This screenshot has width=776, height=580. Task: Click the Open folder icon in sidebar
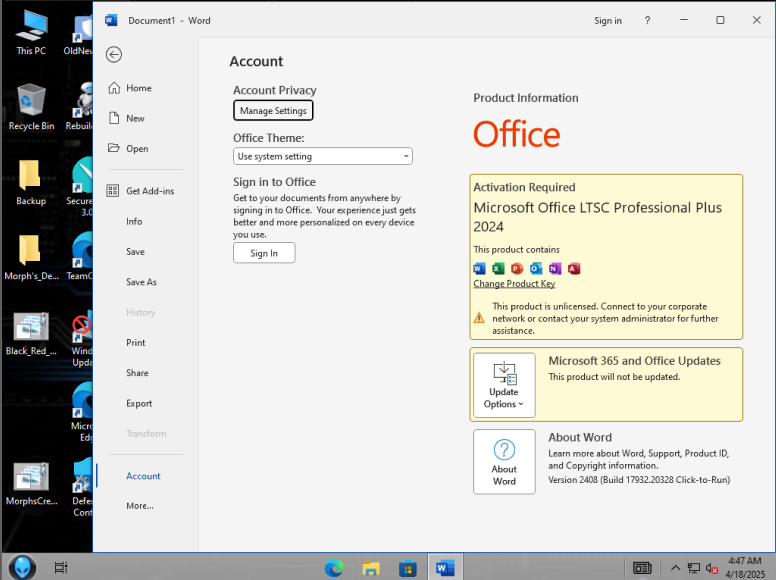click(x=114, y=148)
